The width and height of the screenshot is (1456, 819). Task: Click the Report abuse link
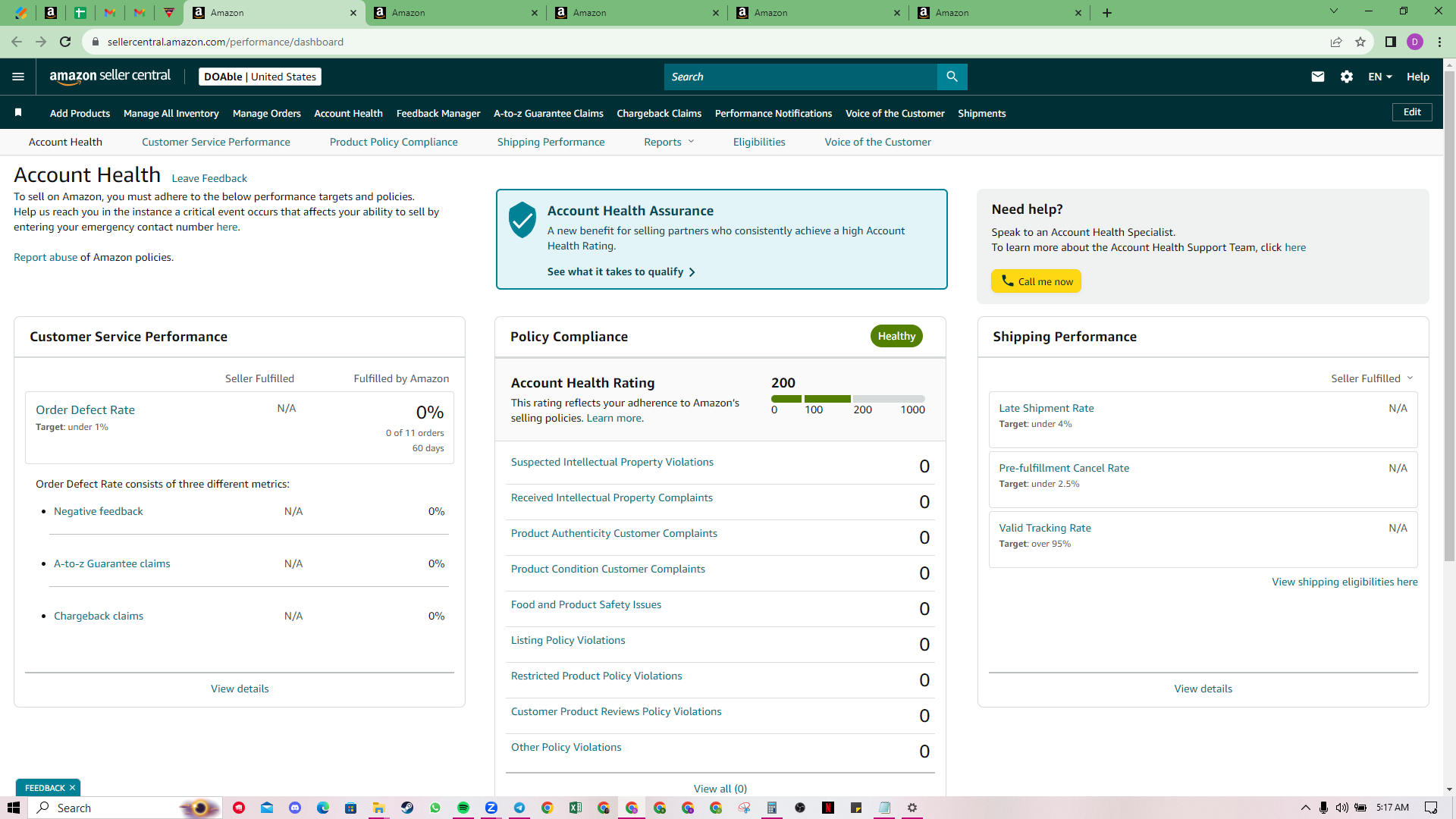point(45,257)
